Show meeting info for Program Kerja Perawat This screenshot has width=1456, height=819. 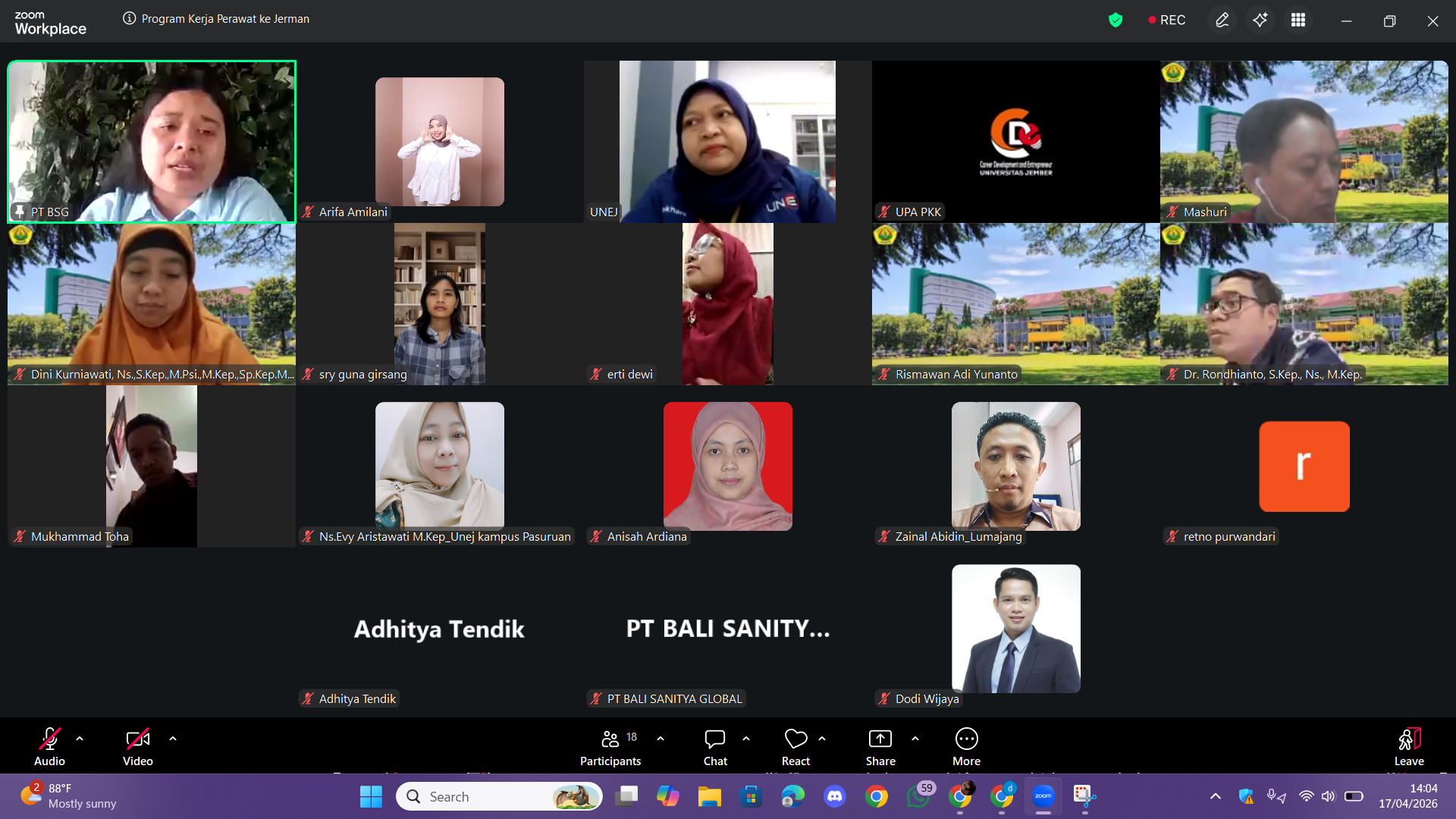point(130,19)
